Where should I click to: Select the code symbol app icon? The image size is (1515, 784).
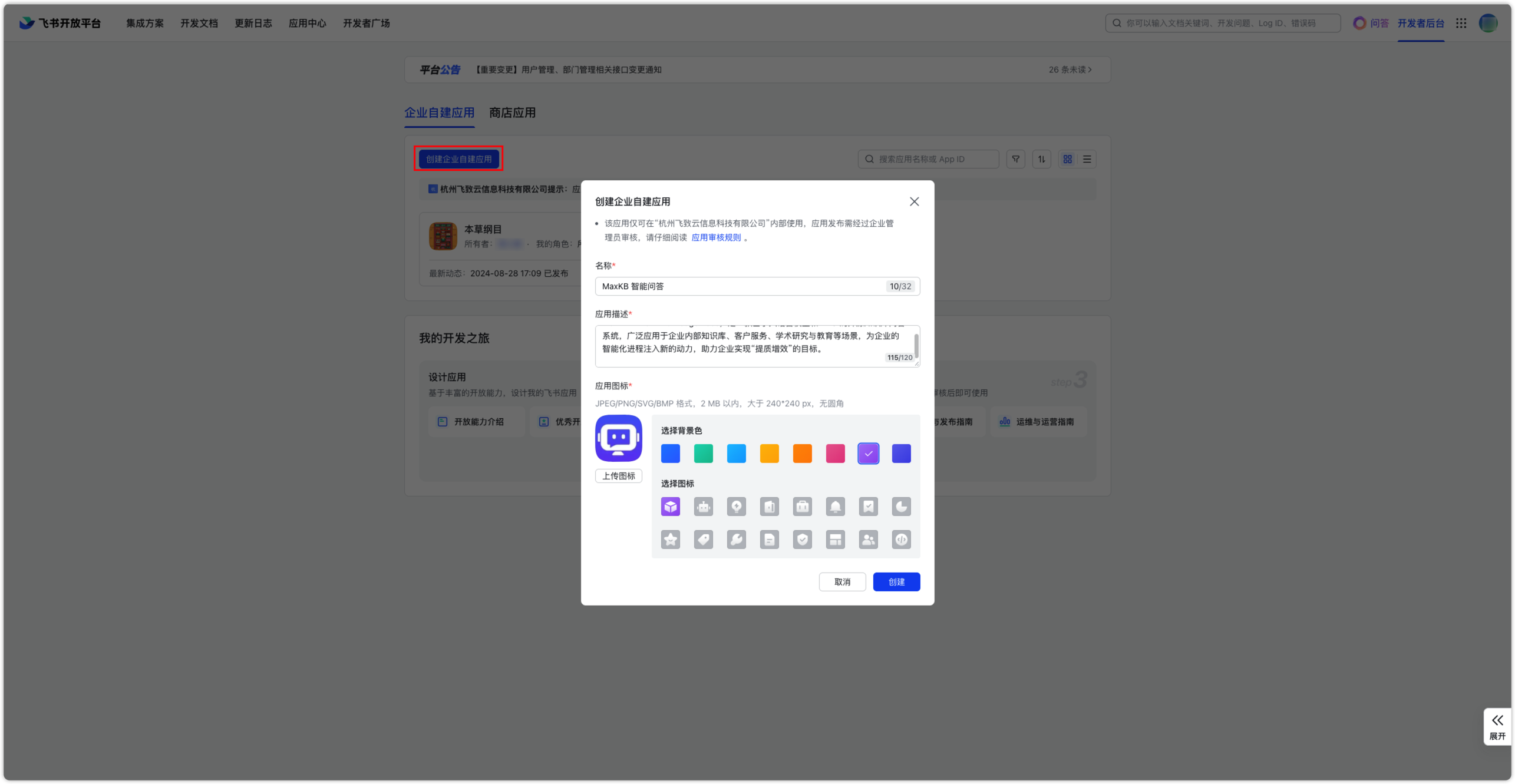click(901, 540)
